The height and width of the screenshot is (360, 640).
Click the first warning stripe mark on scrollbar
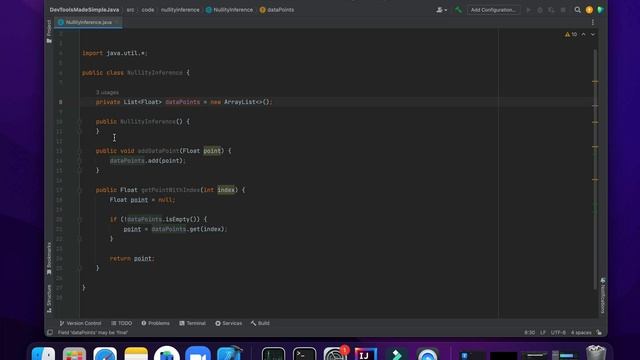click(595, 82)
